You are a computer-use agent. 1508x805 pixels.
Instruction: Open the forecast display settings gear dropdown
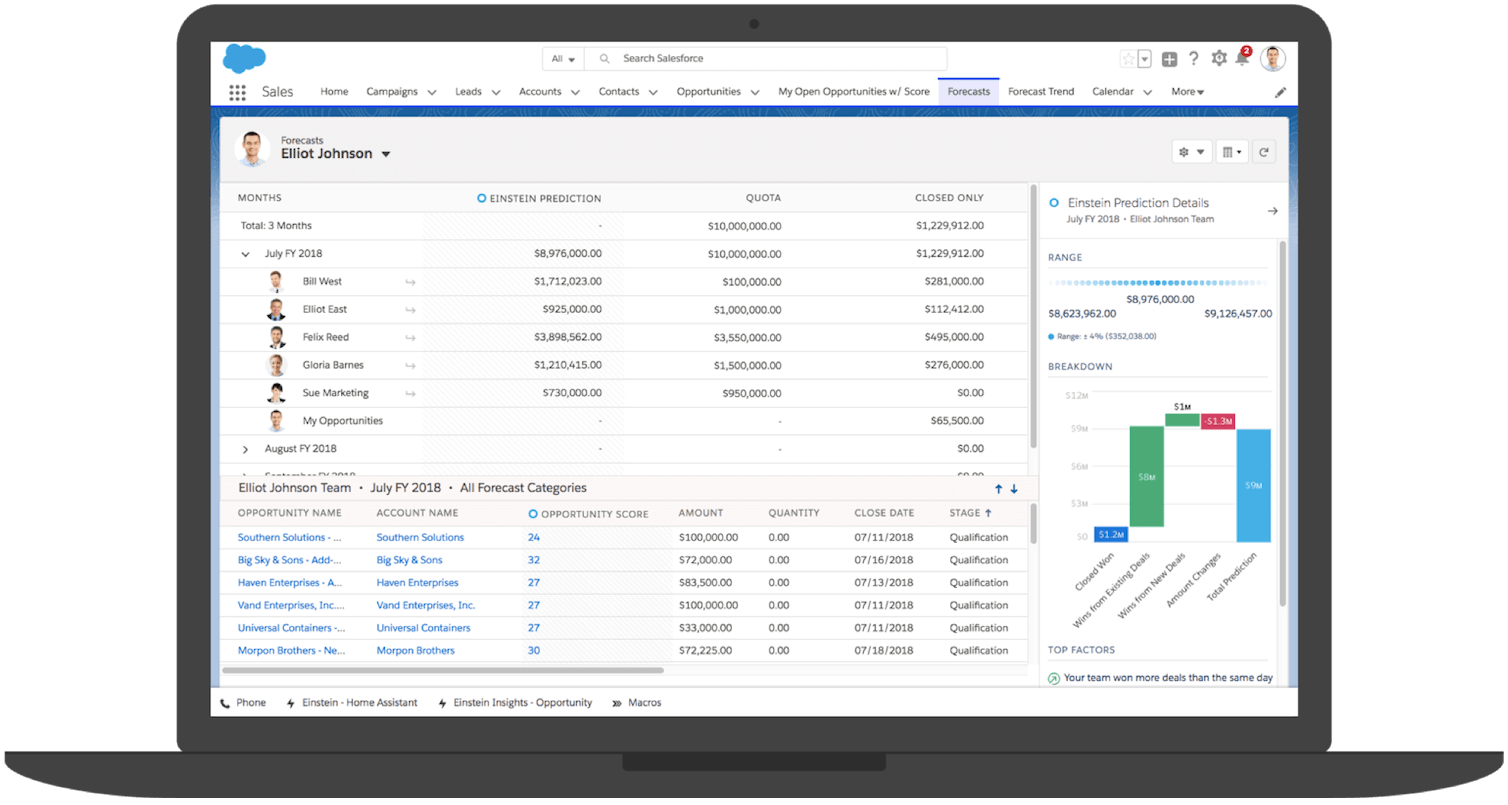click(1191, 152)
